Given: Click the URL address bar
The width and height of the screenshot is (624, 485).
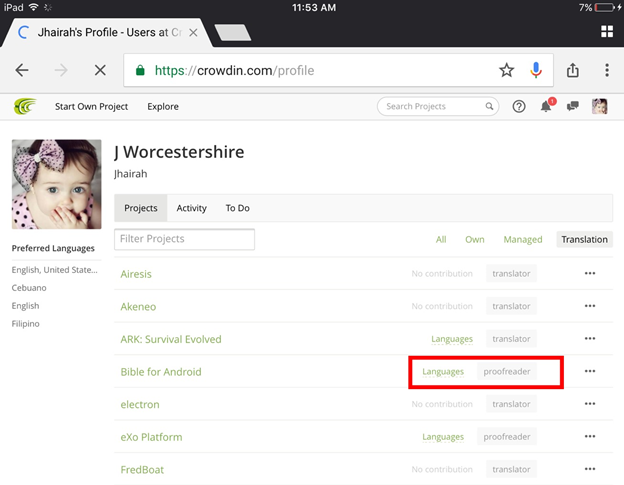Looking at the screenshot, I should [x=338, y=70].
